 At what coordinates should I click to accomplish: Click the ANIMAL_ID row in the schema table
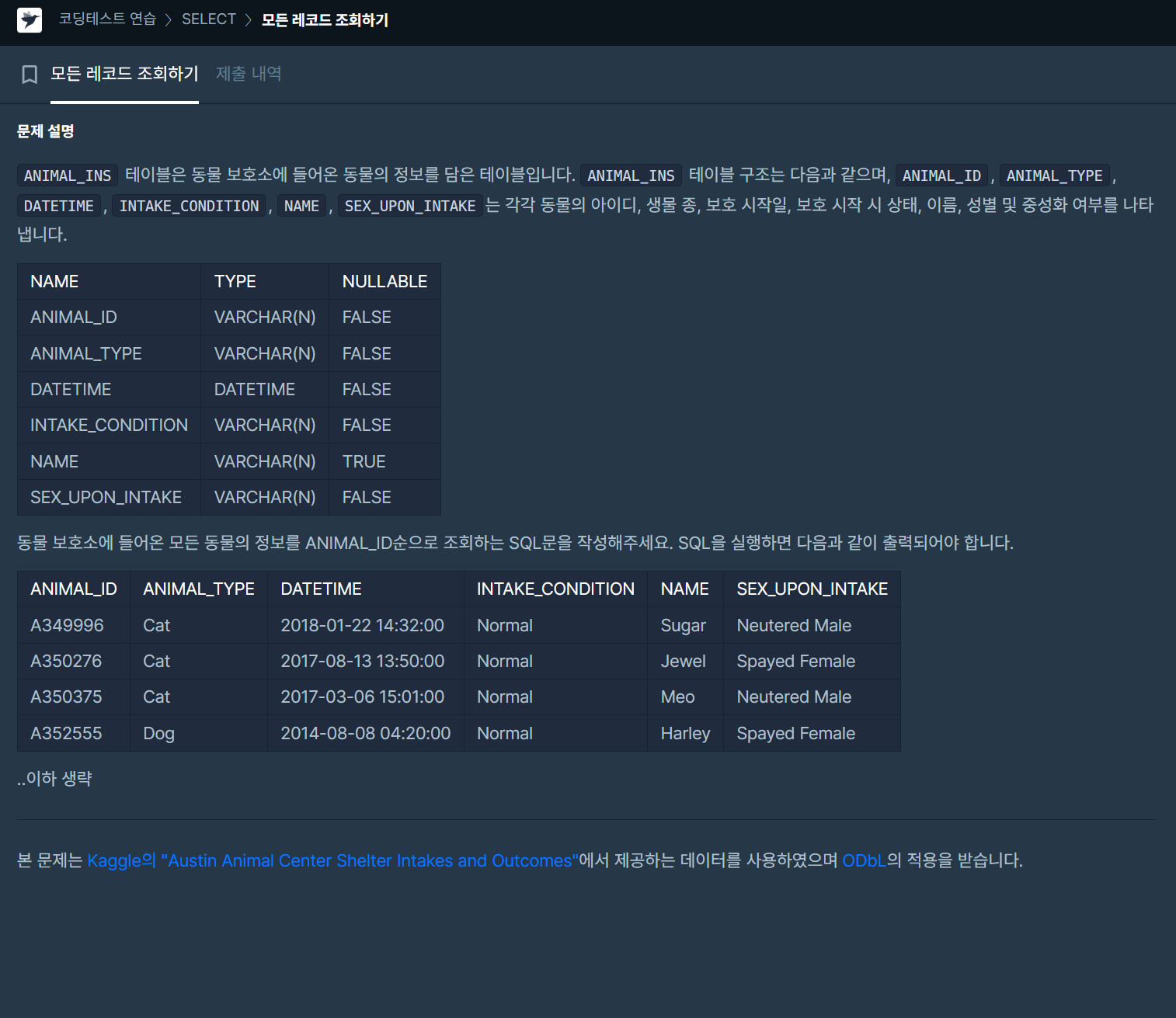pos(229,318)
